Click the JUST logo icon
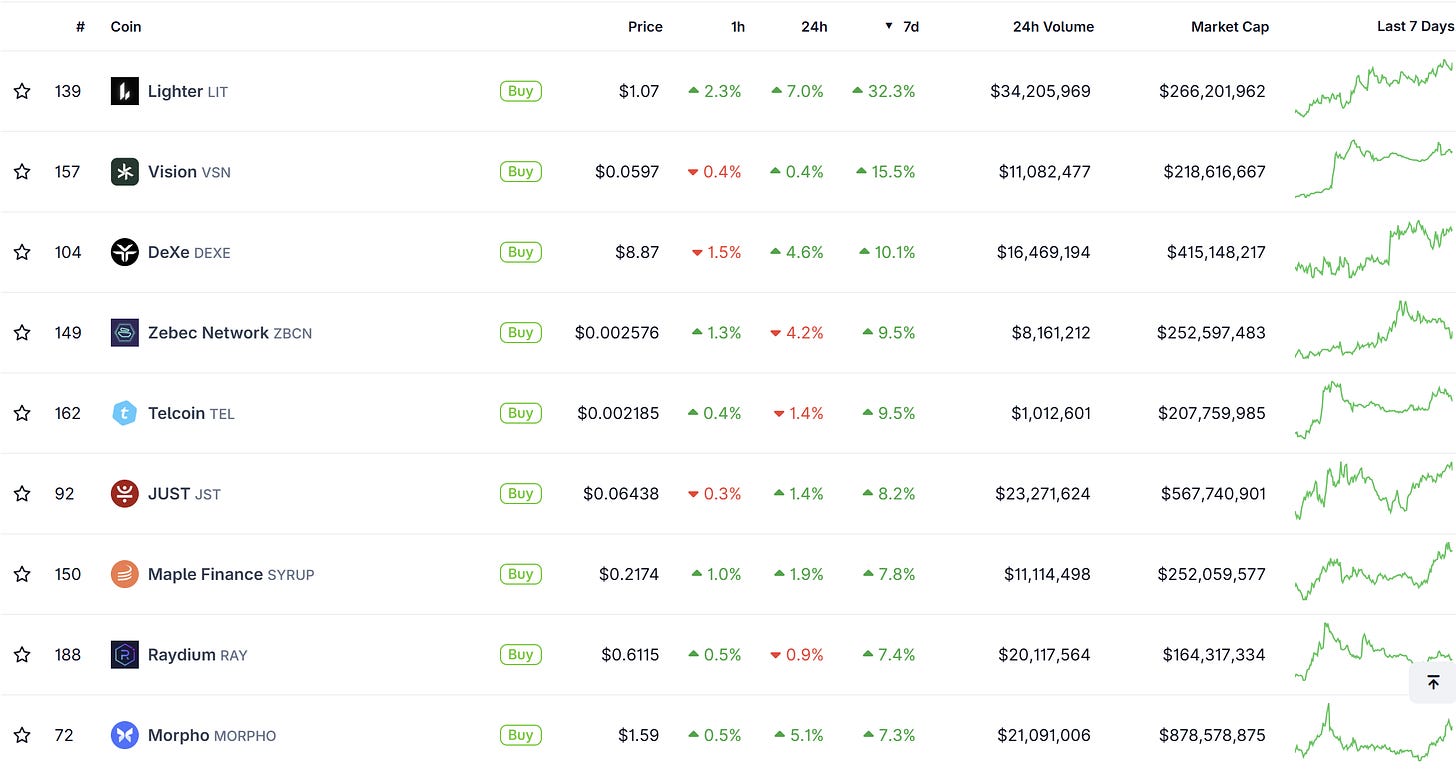The image size is (1456, 772). point(125,494)
